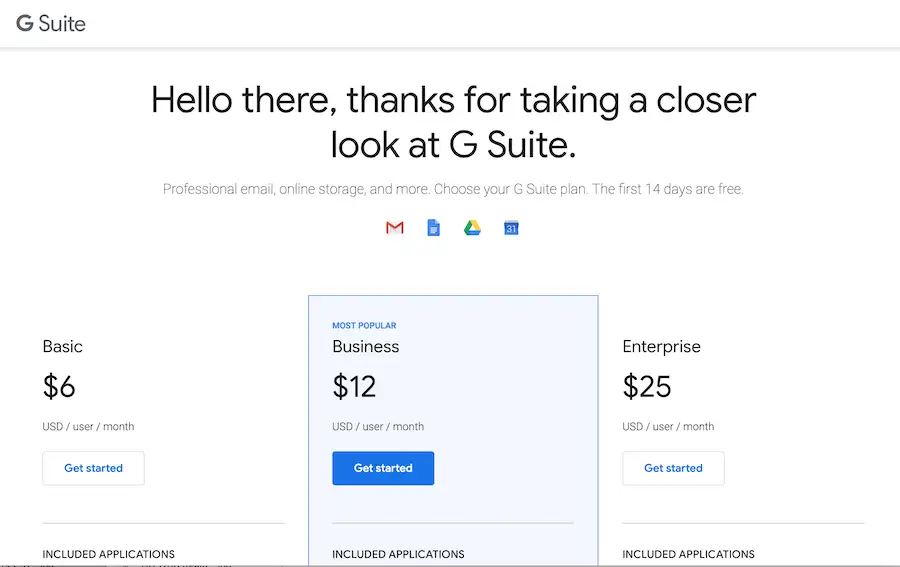Select the Enterprise plan title
The height and width of the screenshot is (567, 900).
pos(661,347)
